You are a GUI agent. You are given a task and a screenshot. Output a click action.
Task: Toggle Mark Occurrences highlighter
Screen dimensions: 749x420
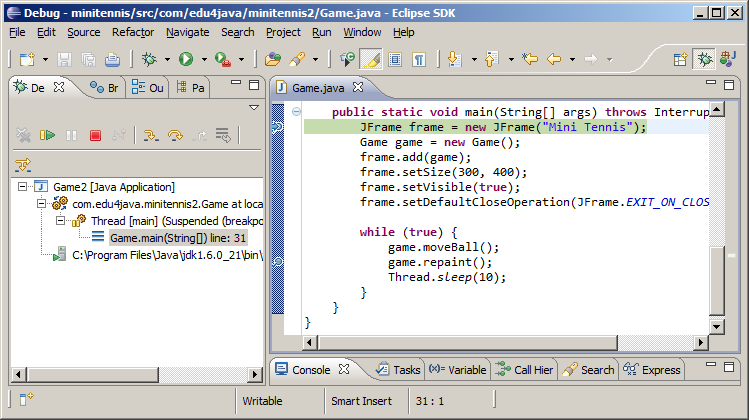[371, 59]
